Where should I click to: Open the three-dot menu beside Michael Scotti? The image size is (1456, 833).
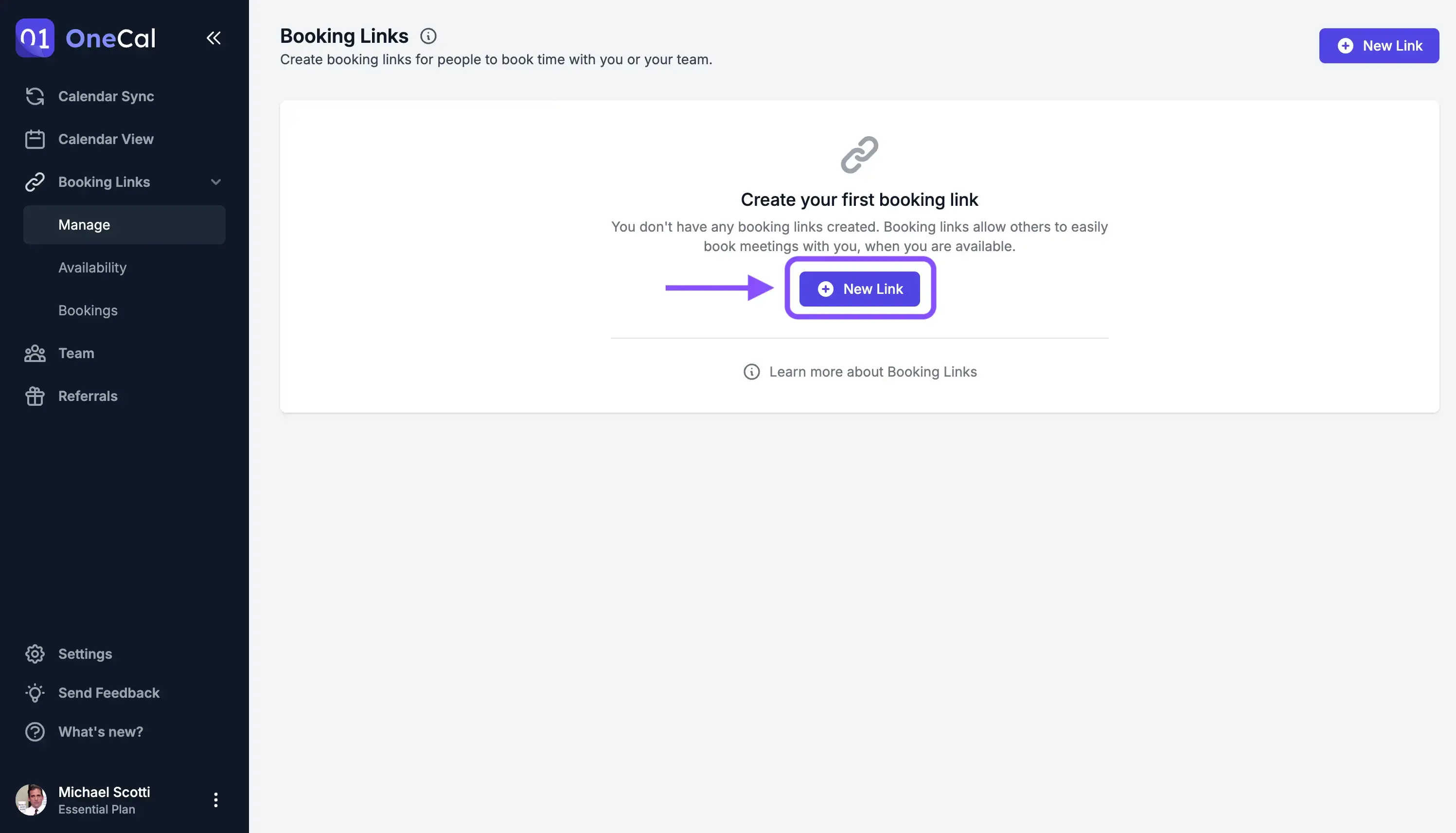(215, 800)
